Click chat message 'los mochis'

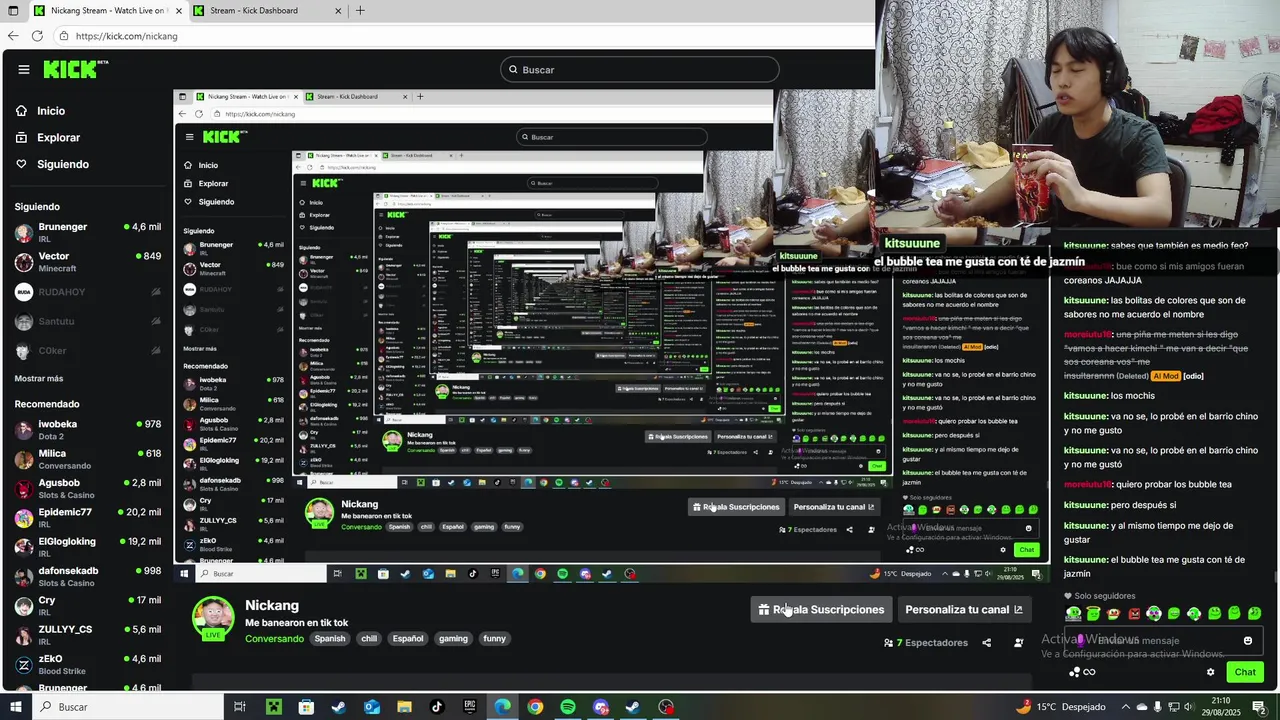click(x=1109, y=396)
